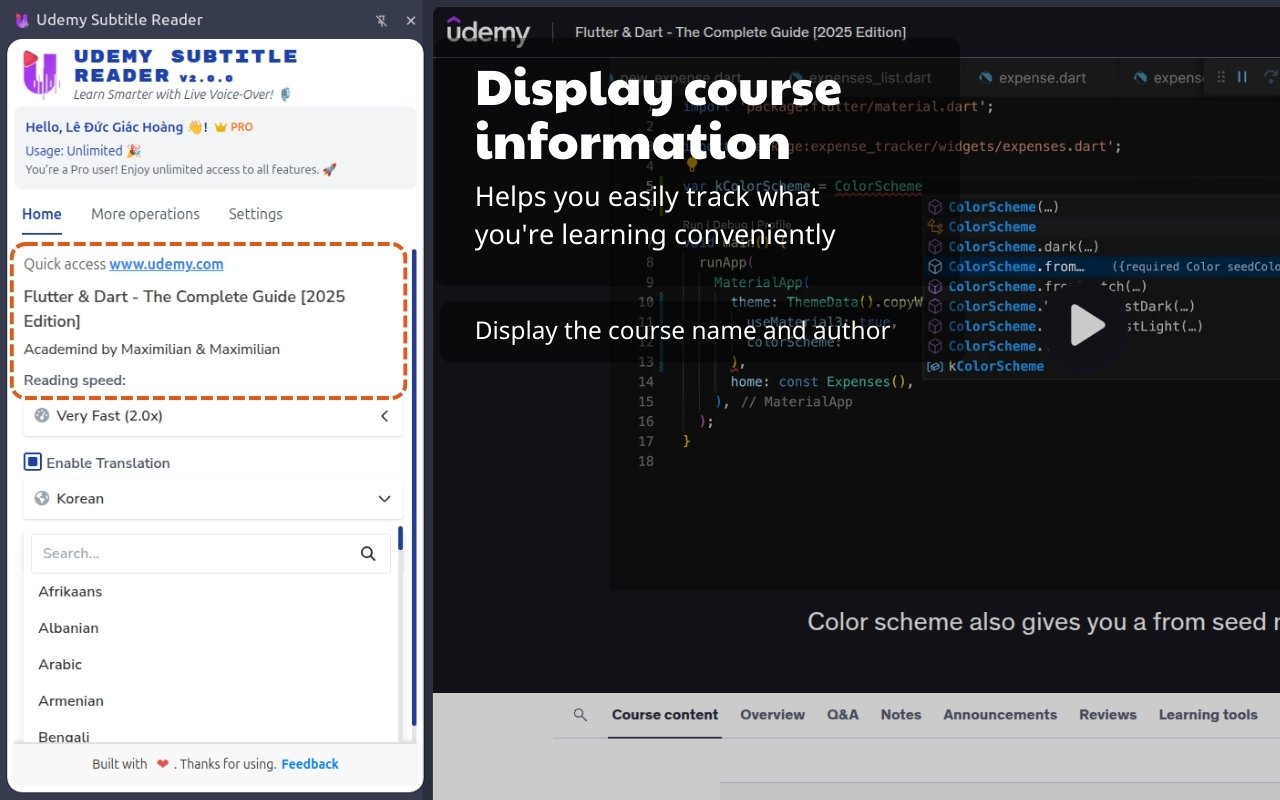Open the Notes tab
Viewport: 1280px width, 800px height.
(901, 714)
